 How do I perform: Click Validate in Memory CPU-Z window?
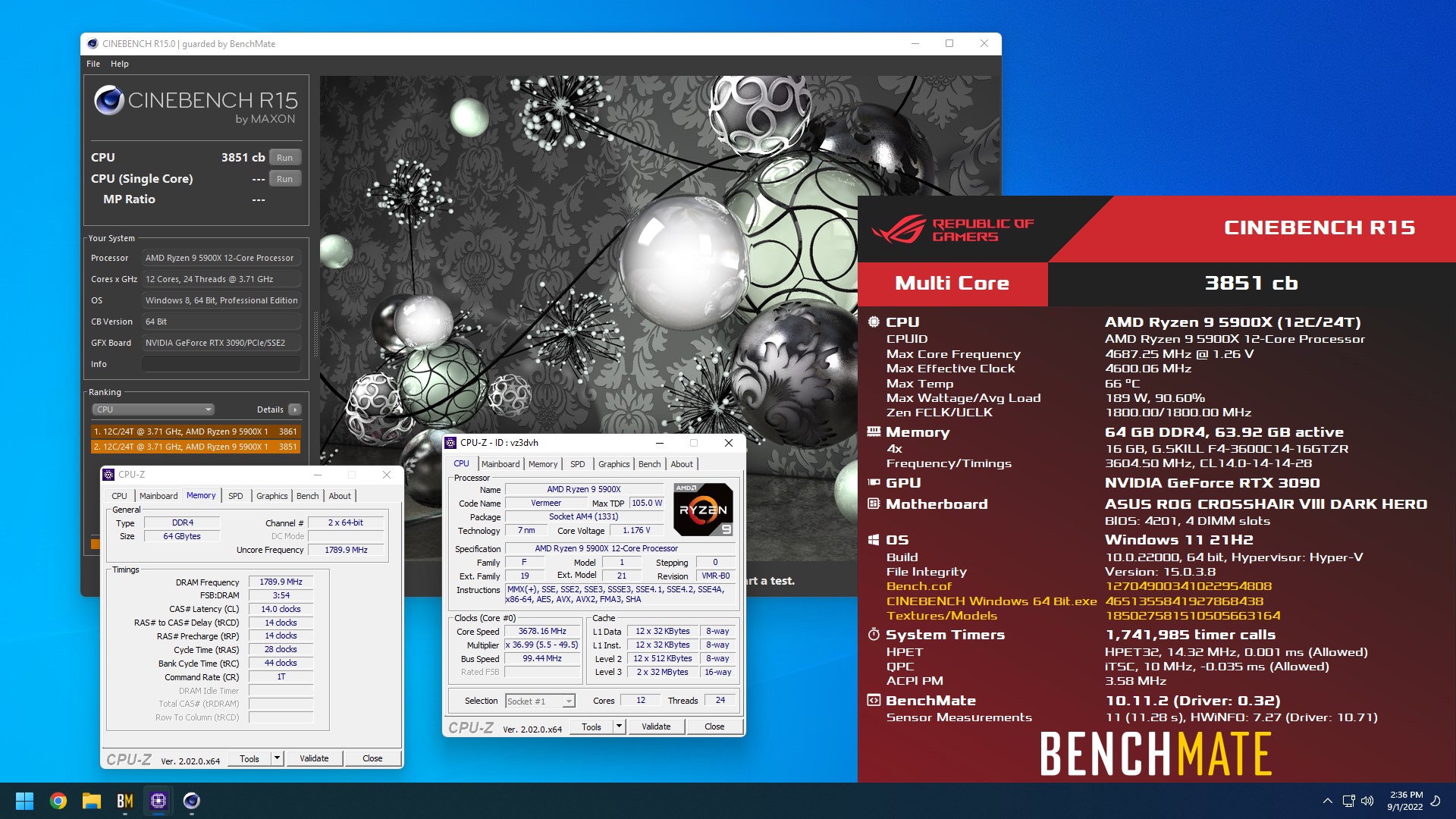point(314,758)
